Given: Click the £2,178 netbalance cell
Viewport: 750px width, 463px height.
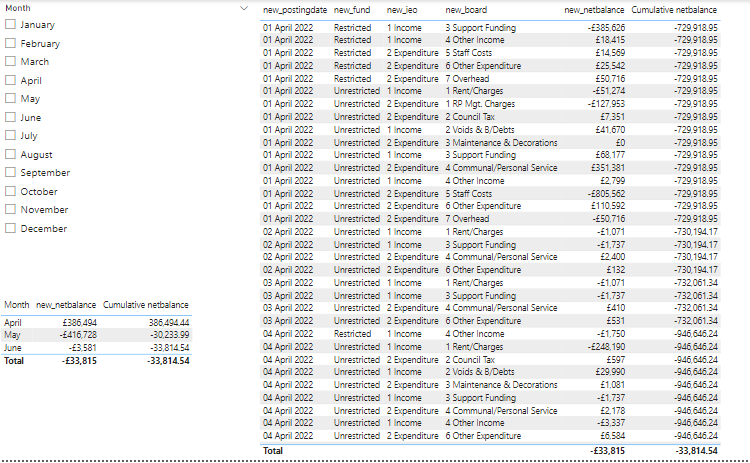Looking at the screenshot, I should 612,411.
